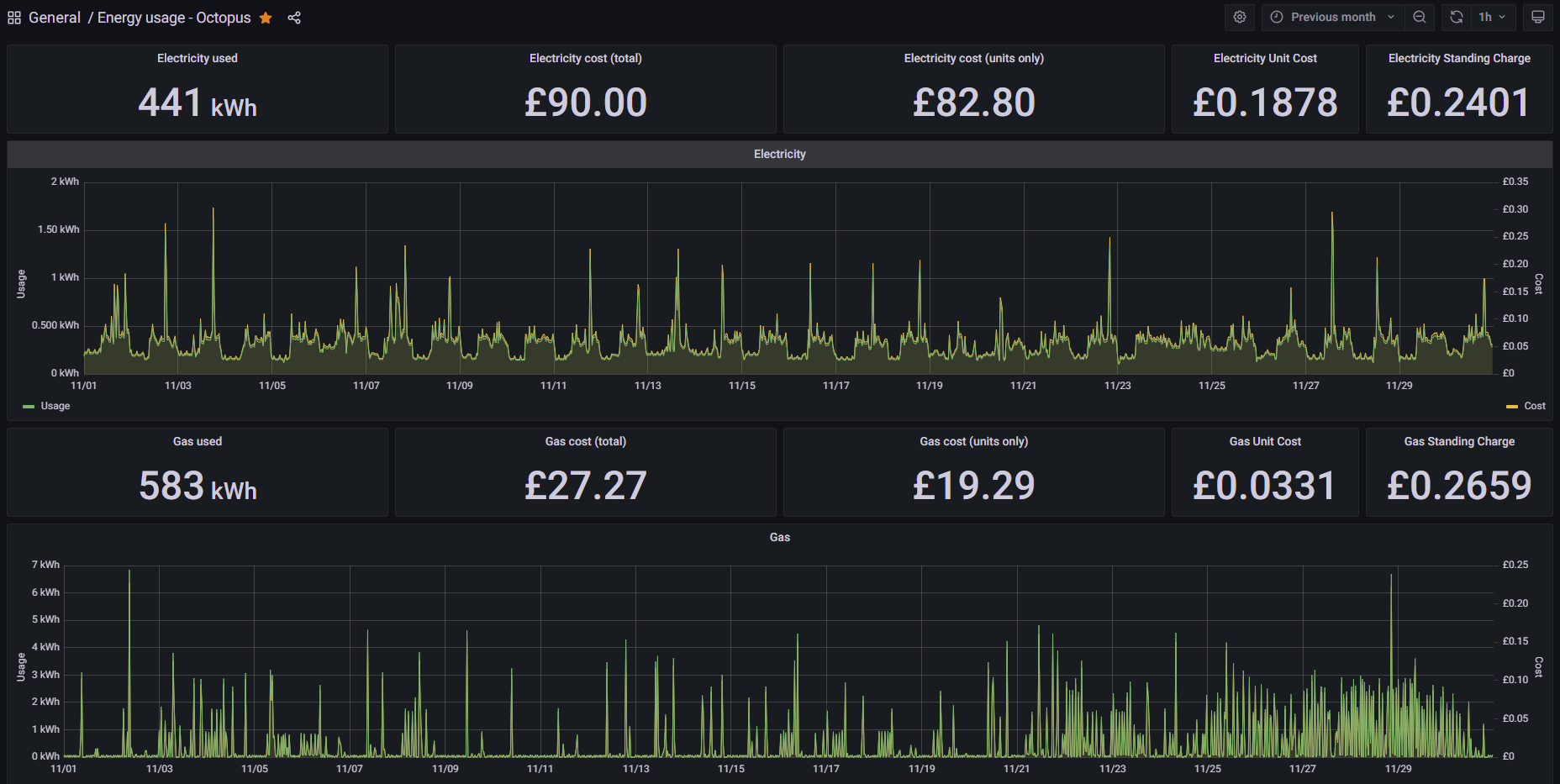Refresh the dashboard
Viewport: 1560px width, 784px height.
pos(1457,17)
